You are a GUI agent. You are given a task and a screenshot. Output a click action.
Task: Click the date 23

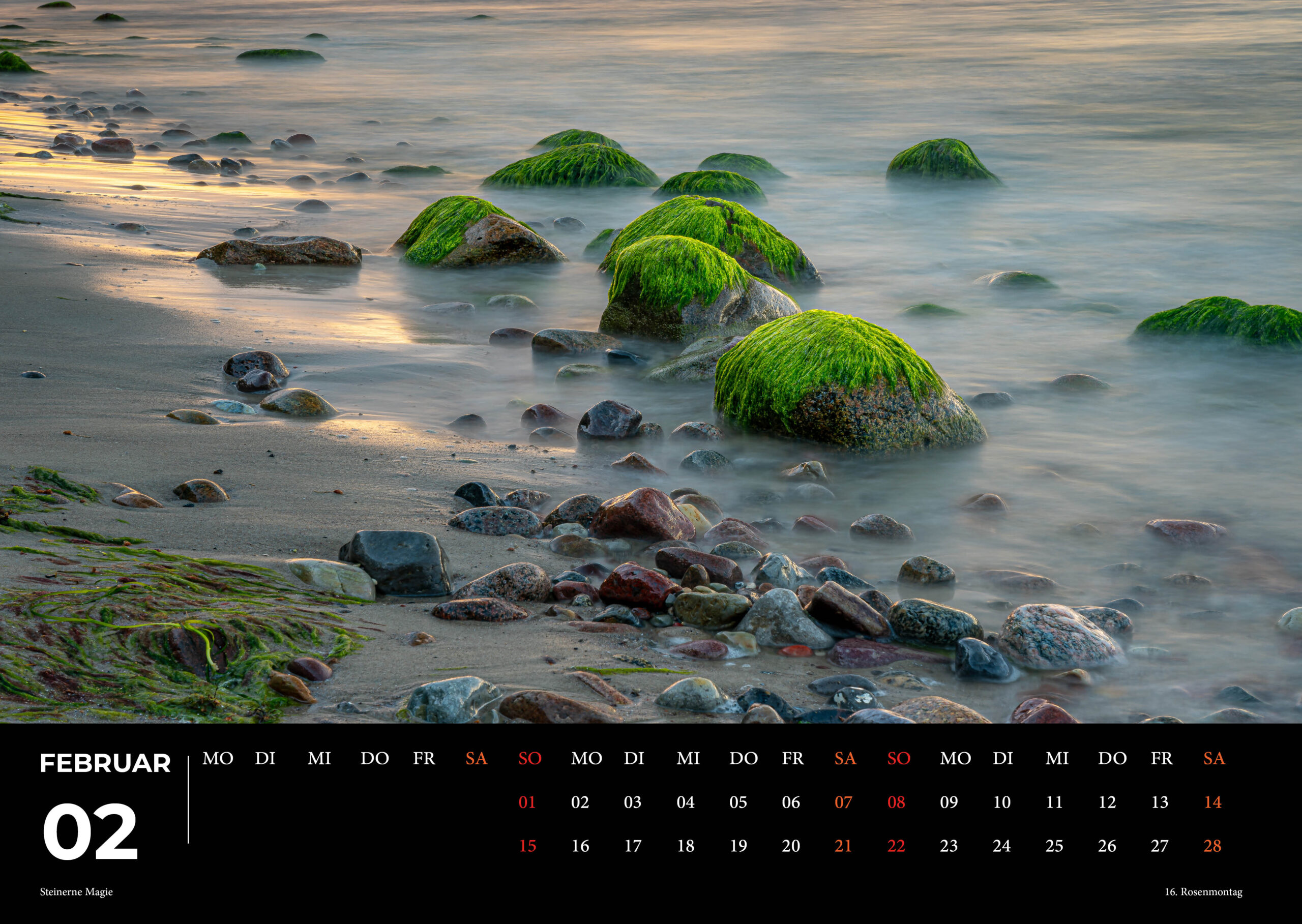pos(949,846)
